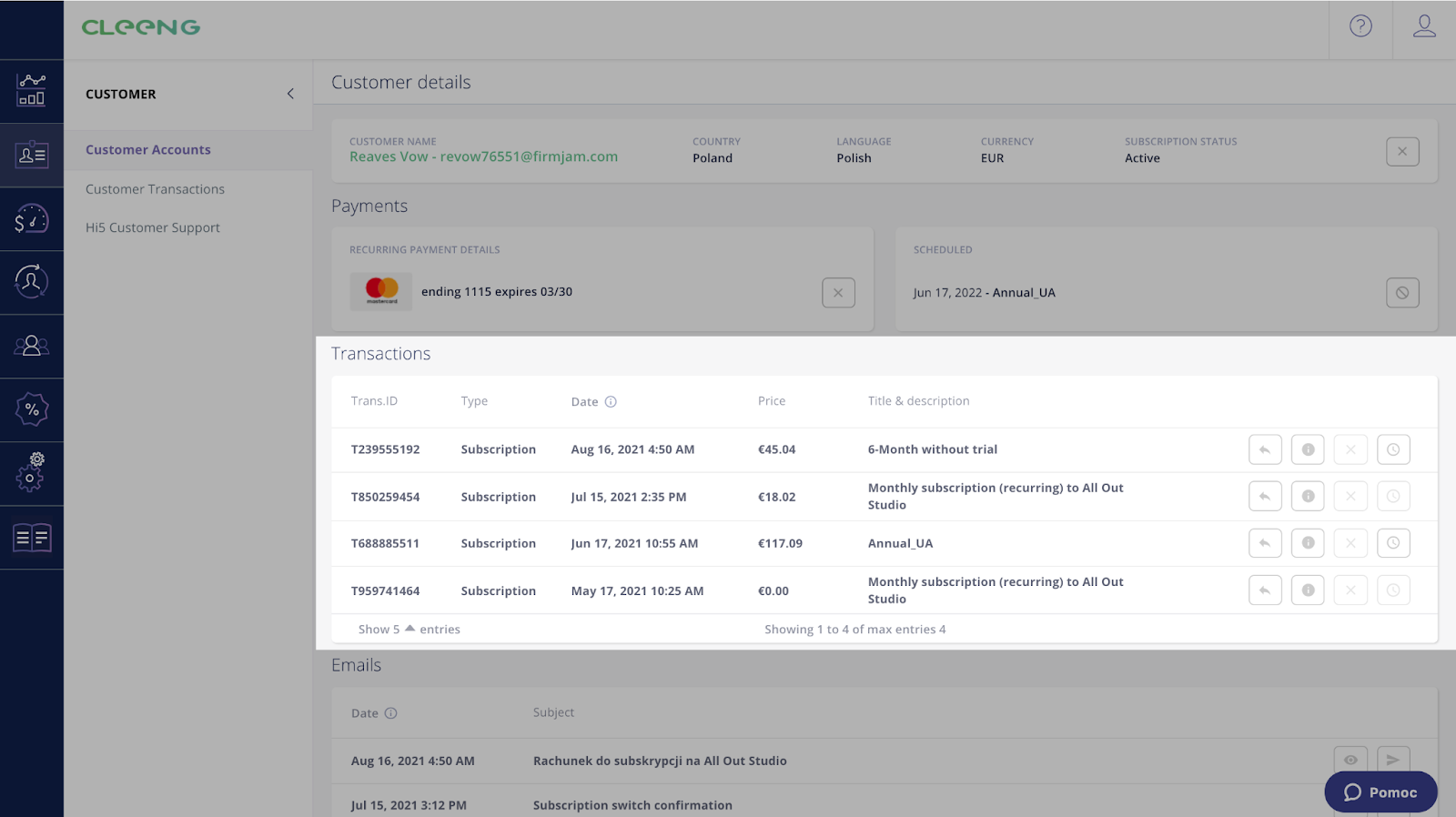Click the X icon for transaction T850259454
The width and height of the screenshot is (1456, 817).
1350,497
